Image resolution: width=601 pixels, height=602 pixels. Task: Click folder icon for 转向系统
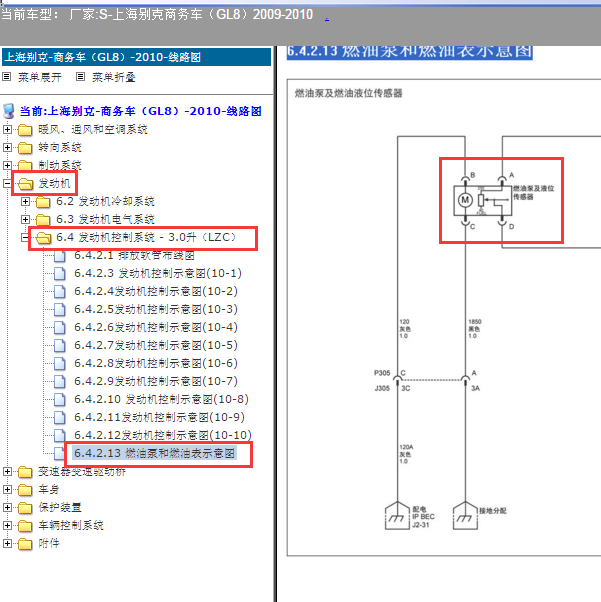click(x=25, y=148)
